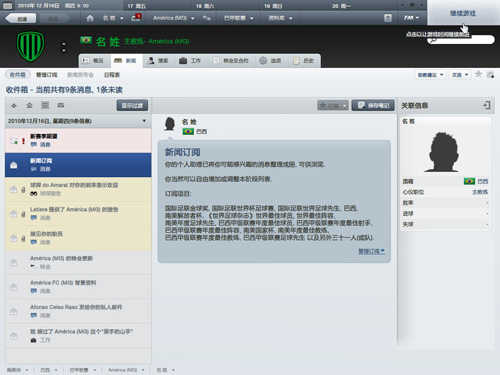Click the América (MG) green striped club badge
500x375 pixels.
[x=31, y=46]
